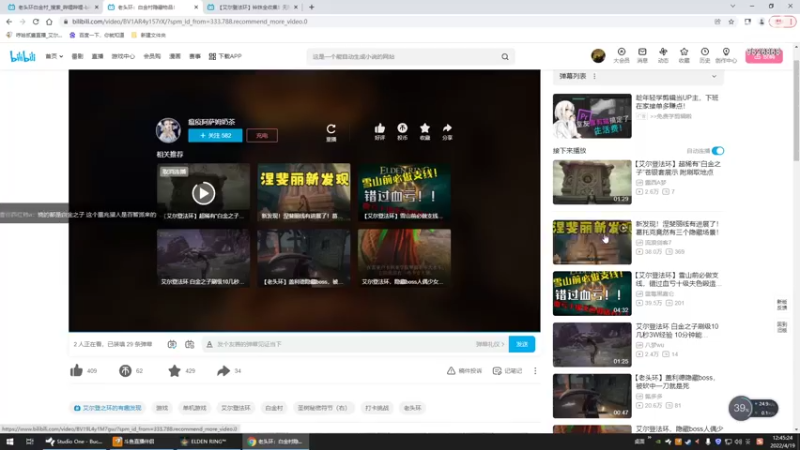Open a new browser tab
This screenshot has height=450, width=800.
click(x=311, y=7)
